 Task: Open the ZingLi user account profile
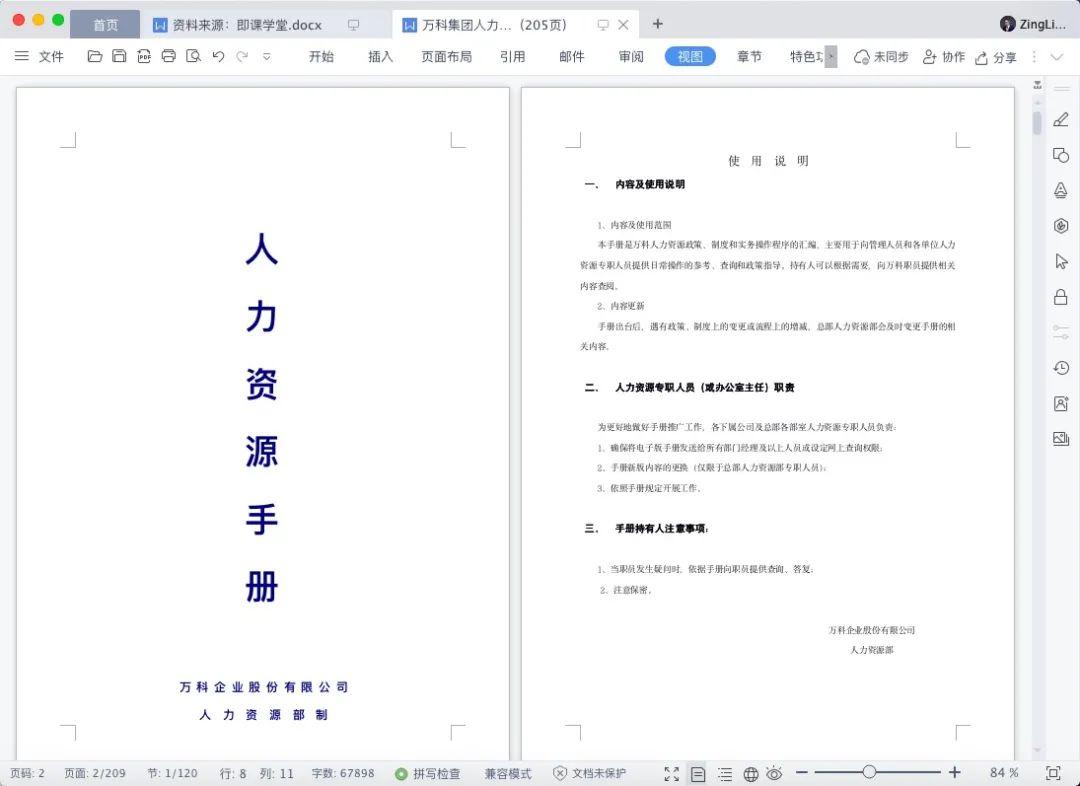point(1033,24)
